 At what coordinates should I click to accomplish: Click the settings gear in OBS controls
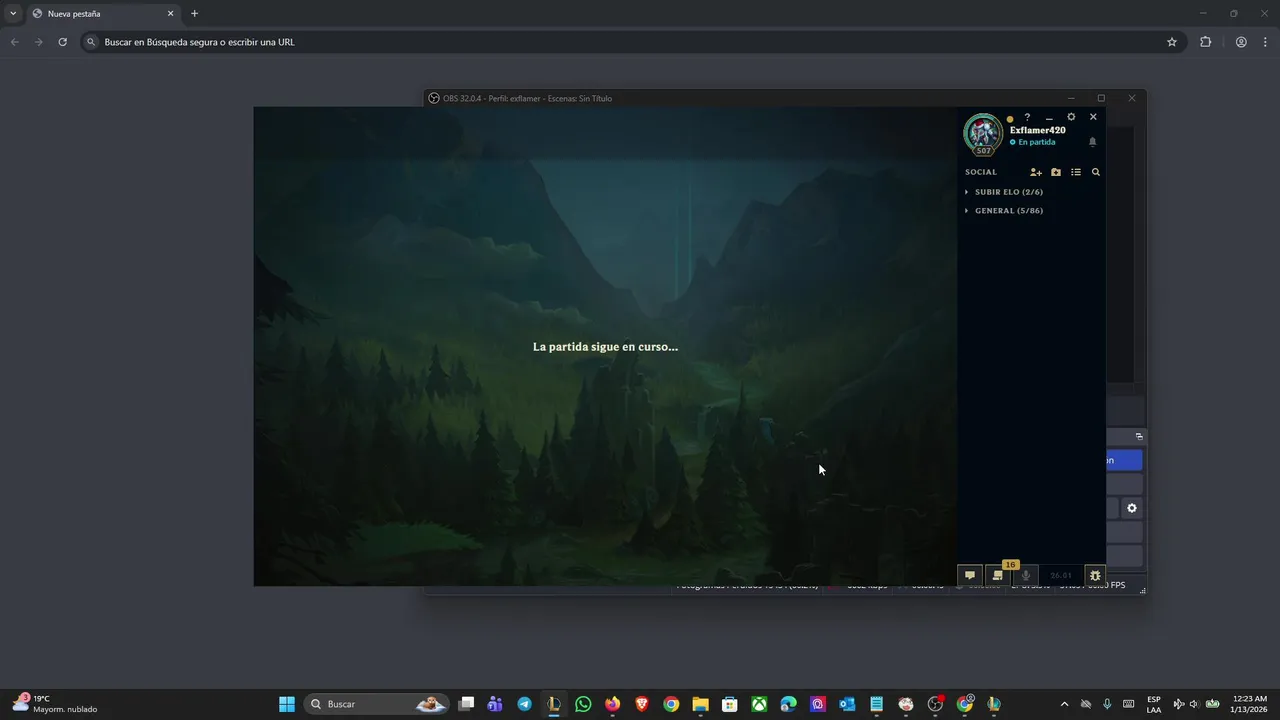point(1132,508)
